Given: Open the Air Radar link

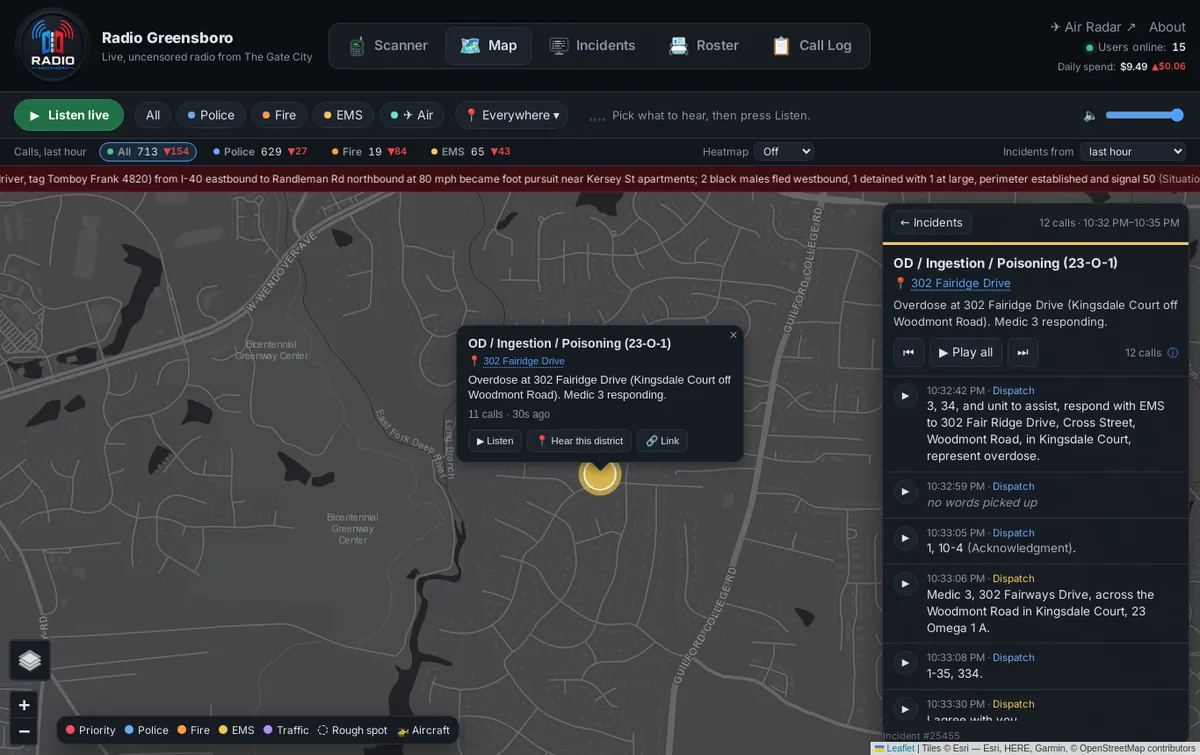Looking at the screenshot, I should tap(1093, 27).
